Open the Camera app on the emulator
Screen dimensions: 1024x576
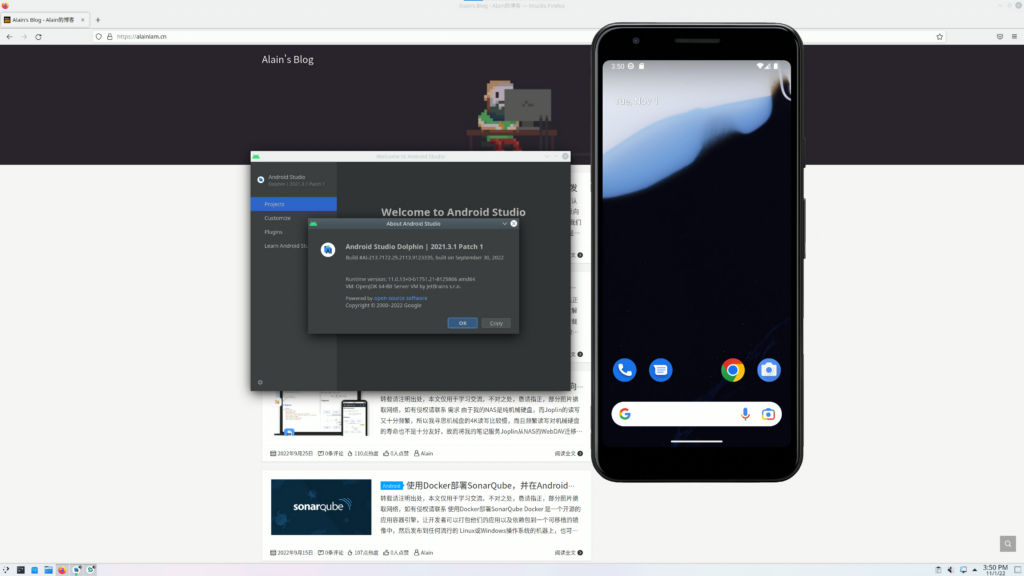(769, 370)
